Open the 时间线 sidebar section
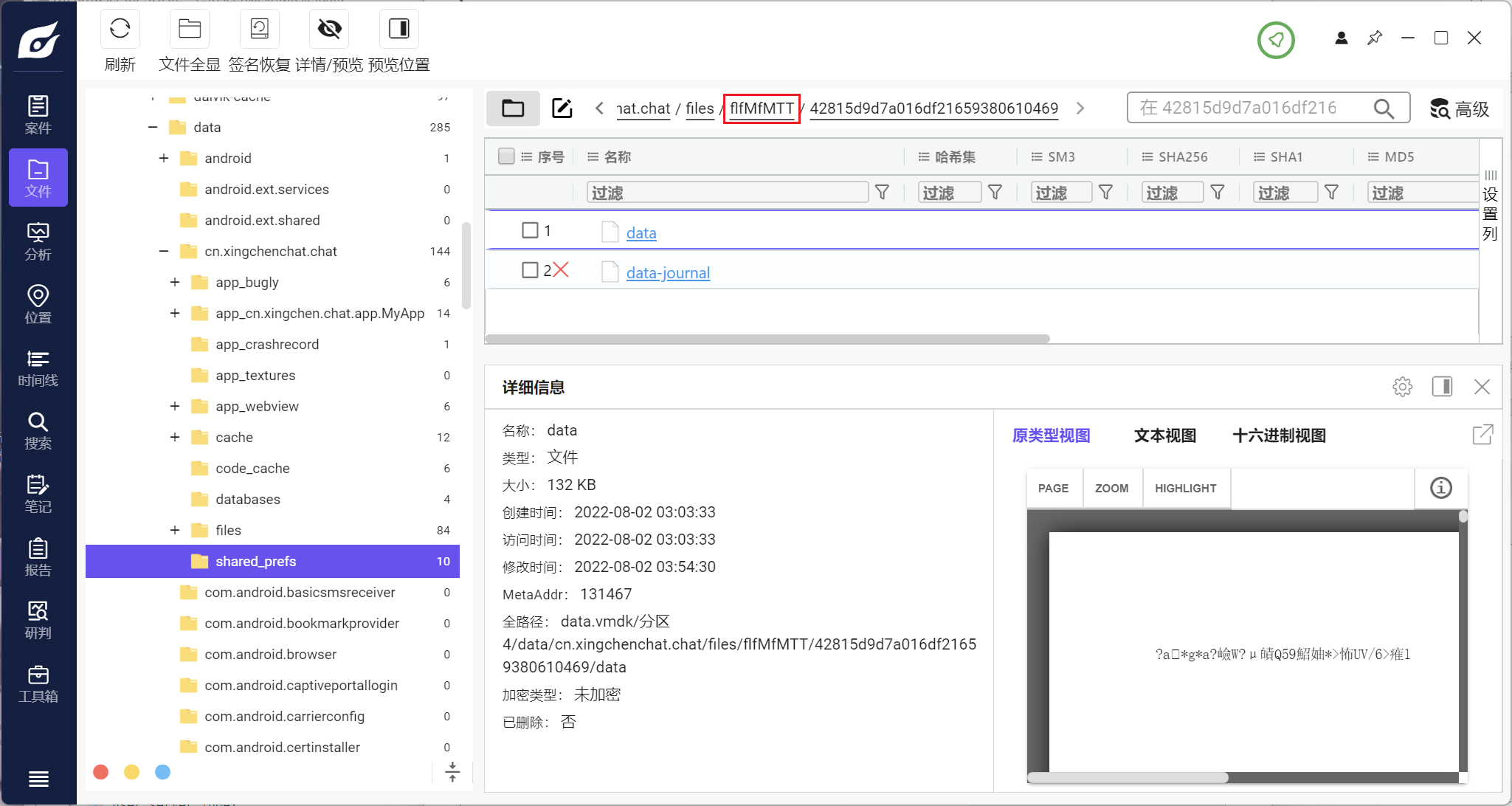 point(38,368)
